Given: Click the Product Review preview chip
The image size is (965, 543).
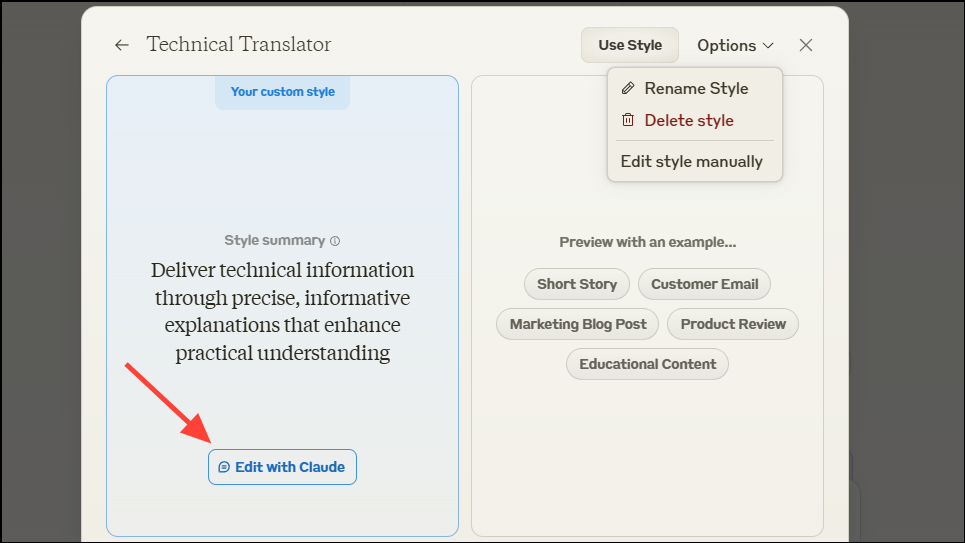Looking at the screenshot, I should coord(733,324).
